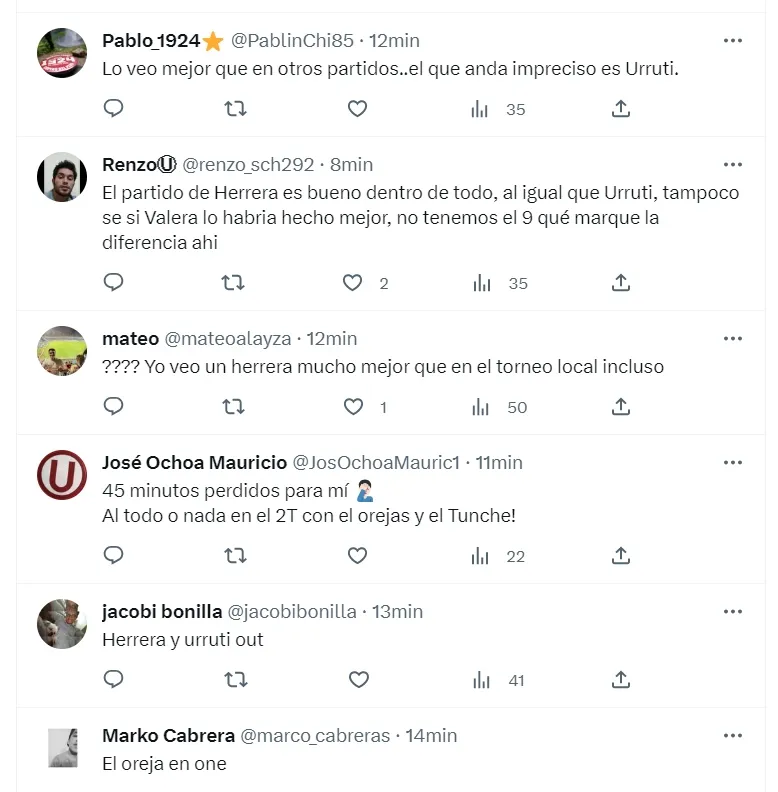This screenshot has width=778, height=792.
Task: Open José Ochoa Mauricio's profile name
Action: (x=194, y=462)
